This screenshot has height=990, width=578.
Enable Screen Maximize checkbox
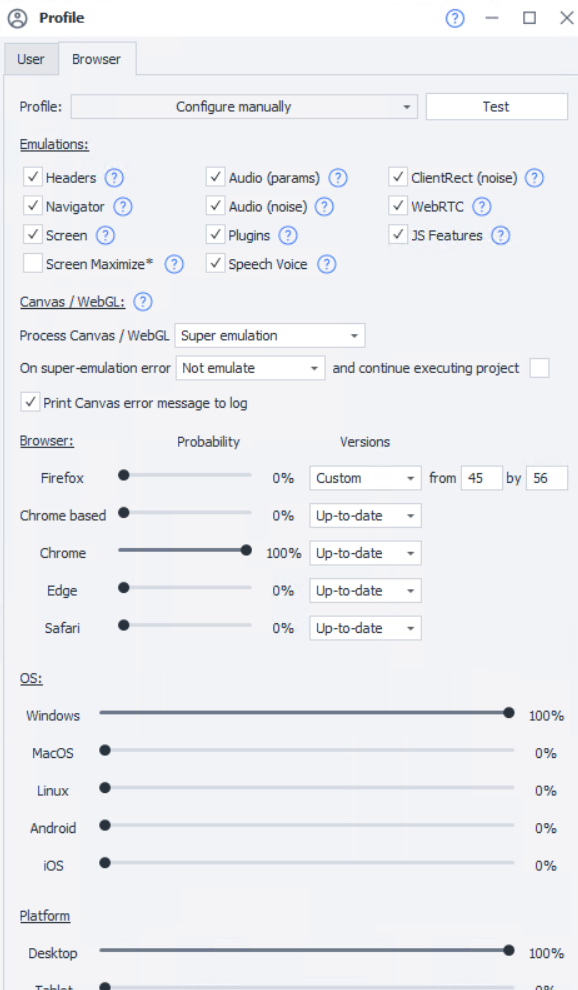[33, 263]
